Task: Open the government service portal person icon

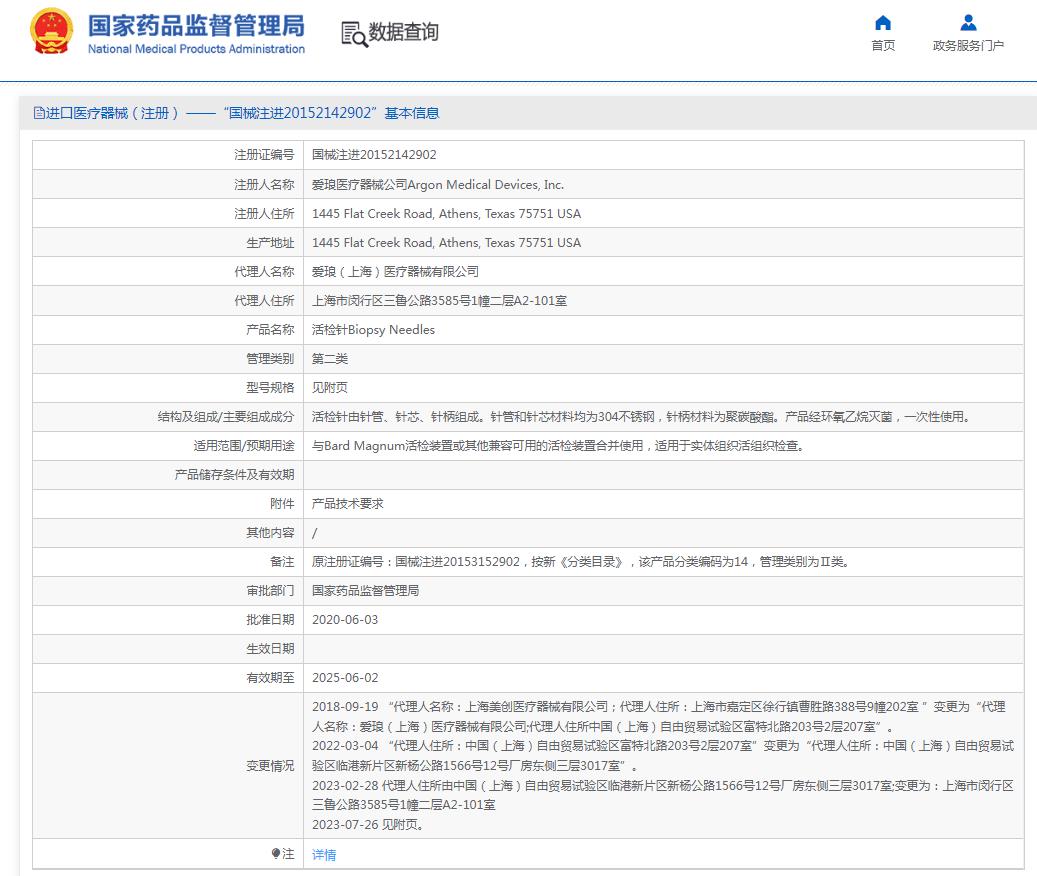Action: (x=968, y=23)
